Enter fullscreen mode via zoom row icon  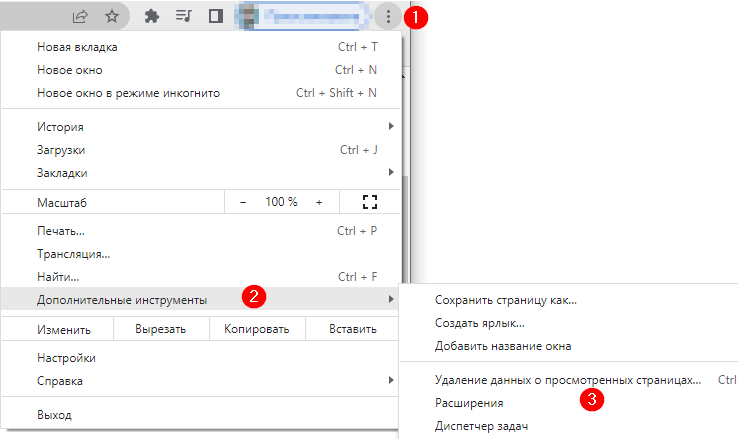[370, 202]
